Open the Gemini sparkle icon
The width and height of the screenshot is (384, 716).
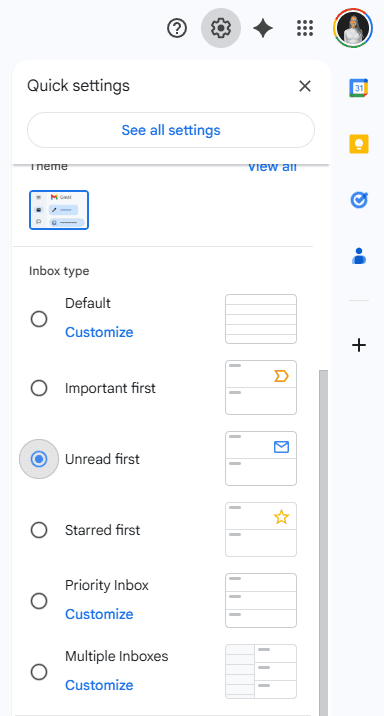point(263,29)
